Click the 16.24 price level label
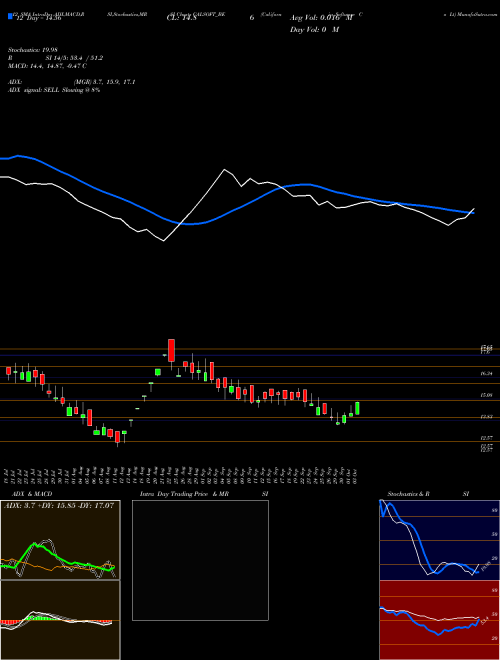The image size is (500, 660). pos(487,373)
